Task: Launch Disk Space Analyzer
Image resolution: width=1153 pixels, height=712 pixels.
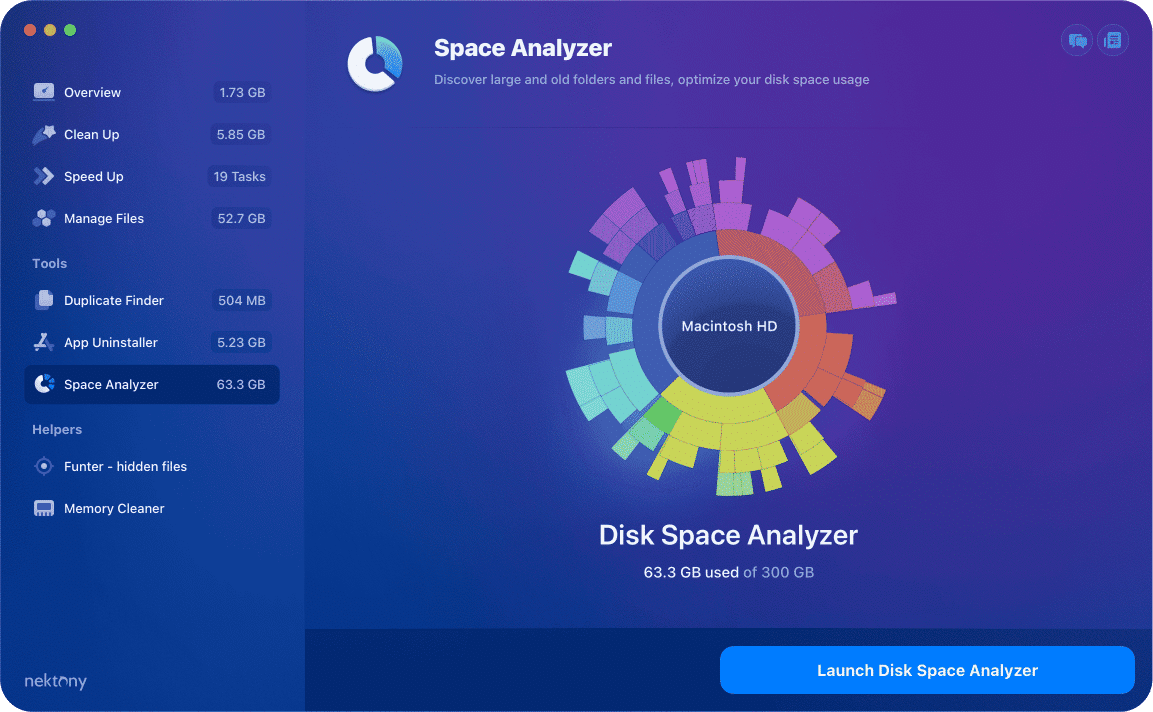Action: coord(927,670)
